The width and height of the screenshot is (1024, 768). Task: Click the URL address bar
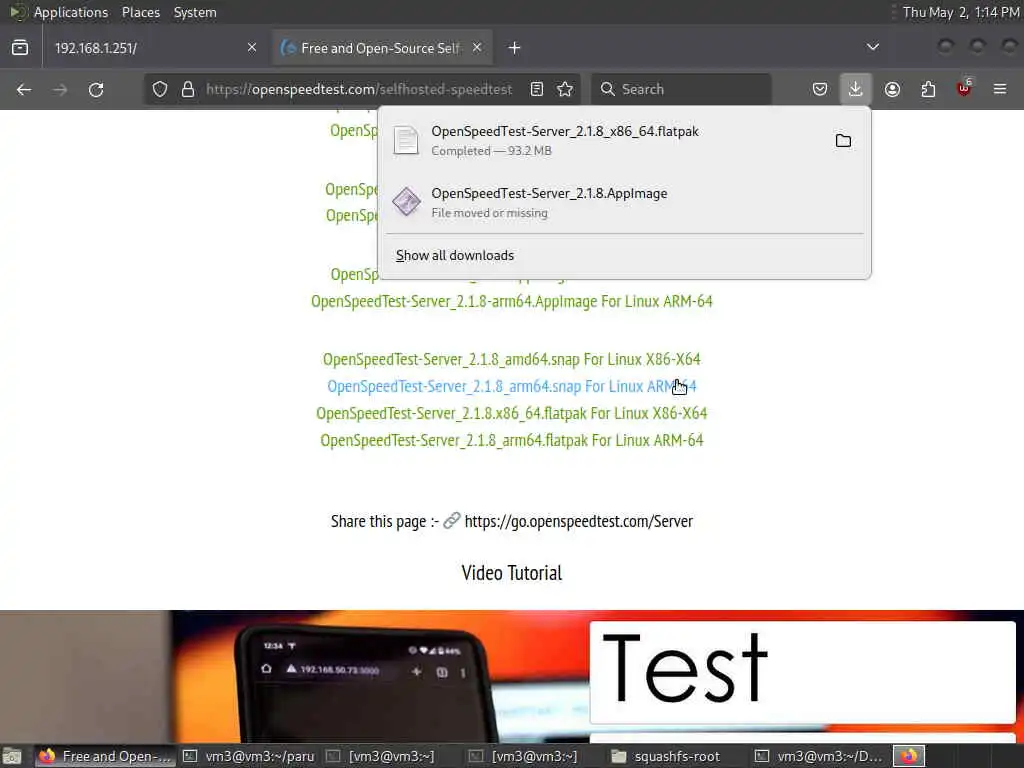359,89
